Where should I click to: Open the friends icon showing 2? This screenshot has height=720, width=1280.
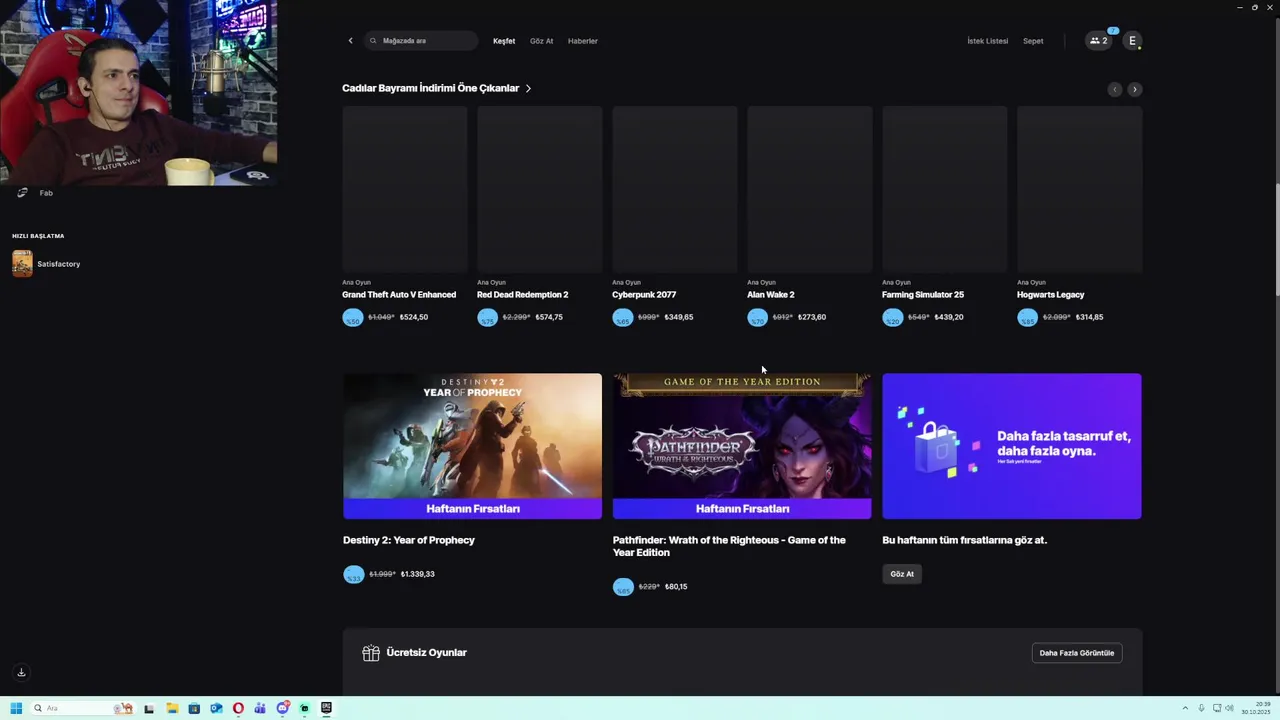pyautogui.click(x=1099, y=41)
